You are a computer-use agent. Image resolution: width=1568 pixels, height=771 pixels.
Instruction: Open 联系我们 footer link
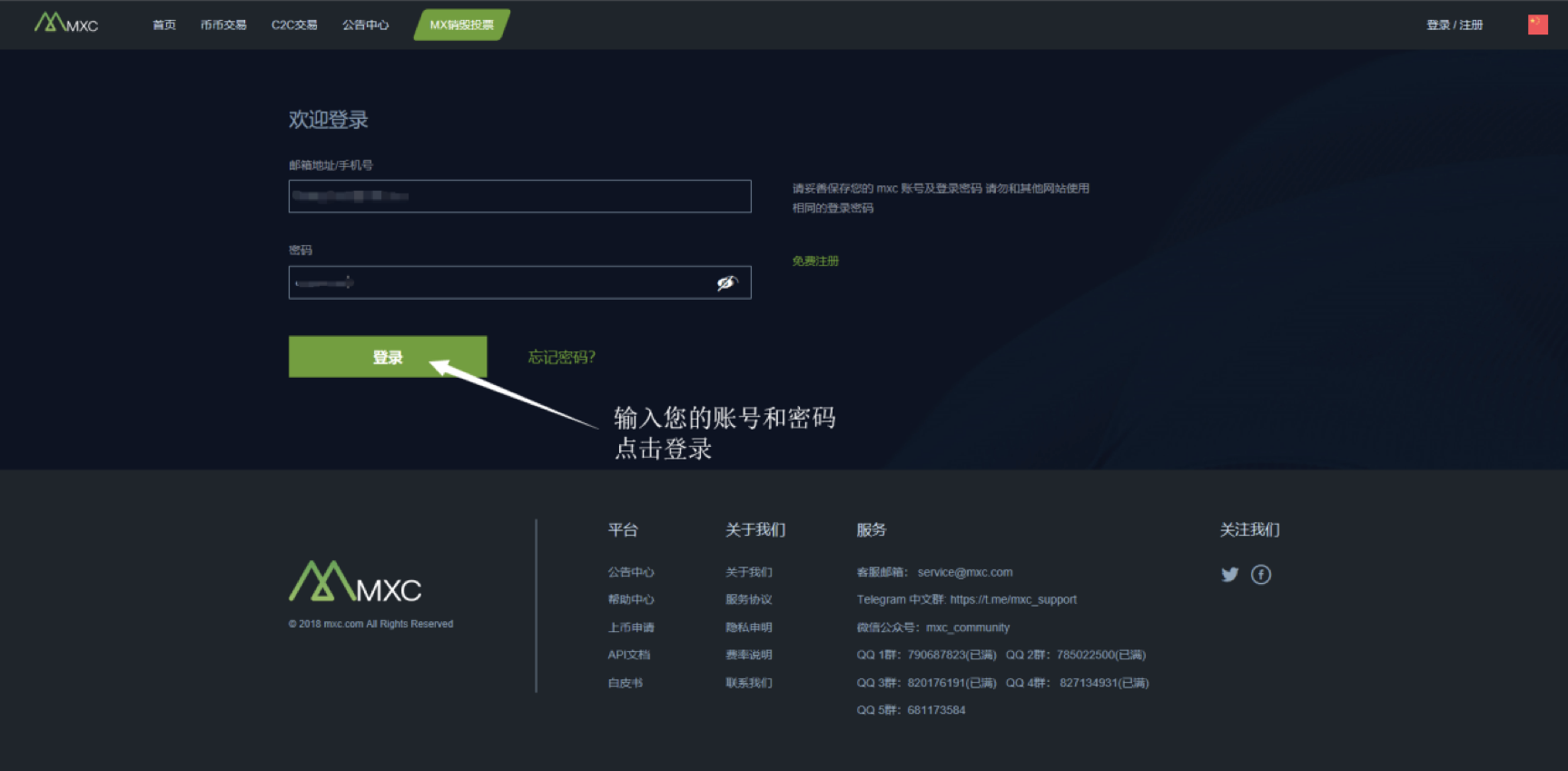(749, 683)
